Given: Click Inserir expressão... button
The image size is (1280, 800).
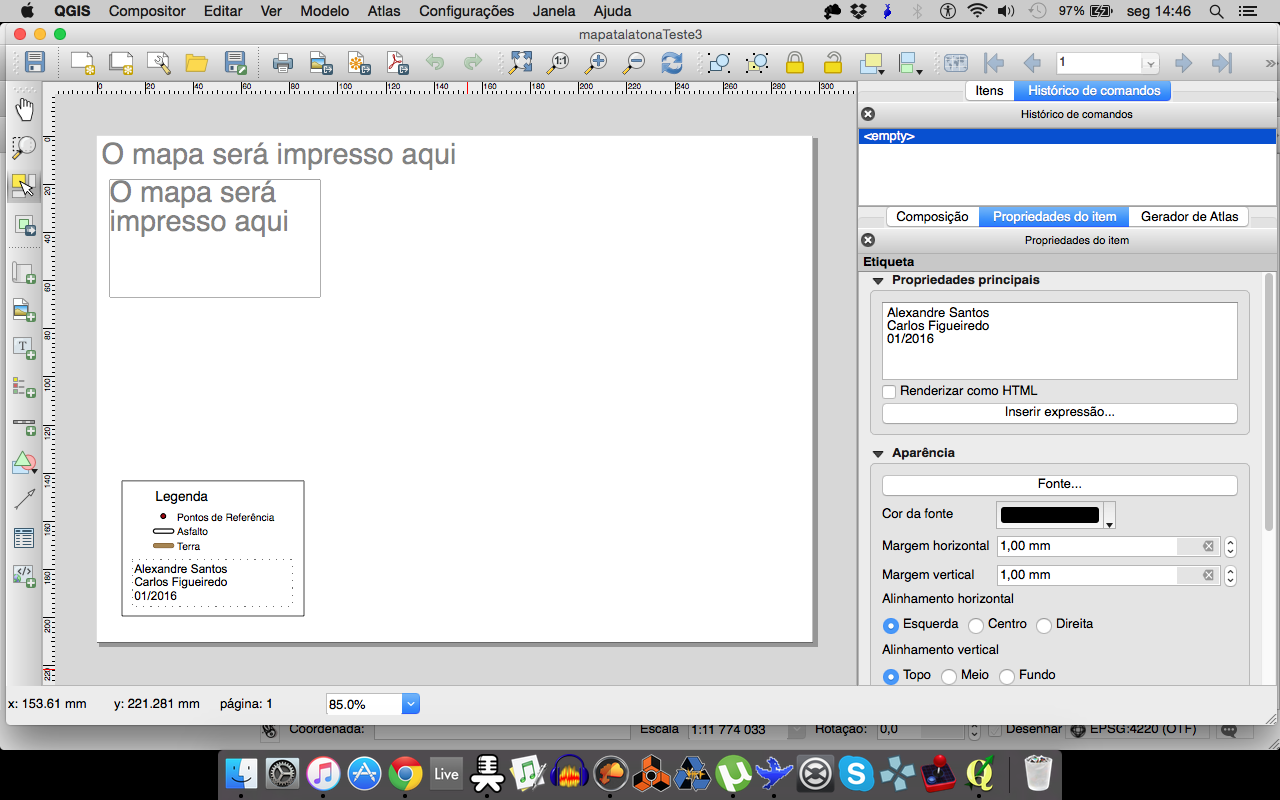Looking at the screenshot, I should pyautogui.click(x=1059, y=412).
